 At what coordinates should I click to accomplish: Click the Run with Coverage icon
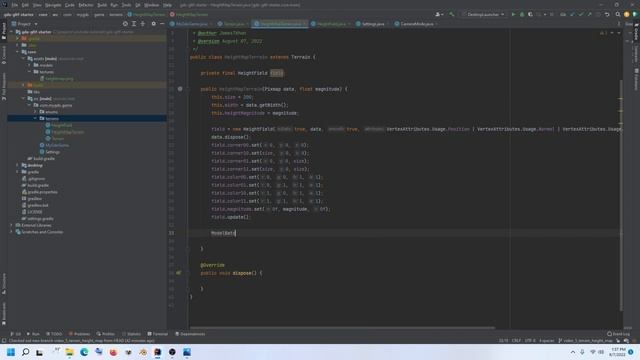[x=531, y=14]
